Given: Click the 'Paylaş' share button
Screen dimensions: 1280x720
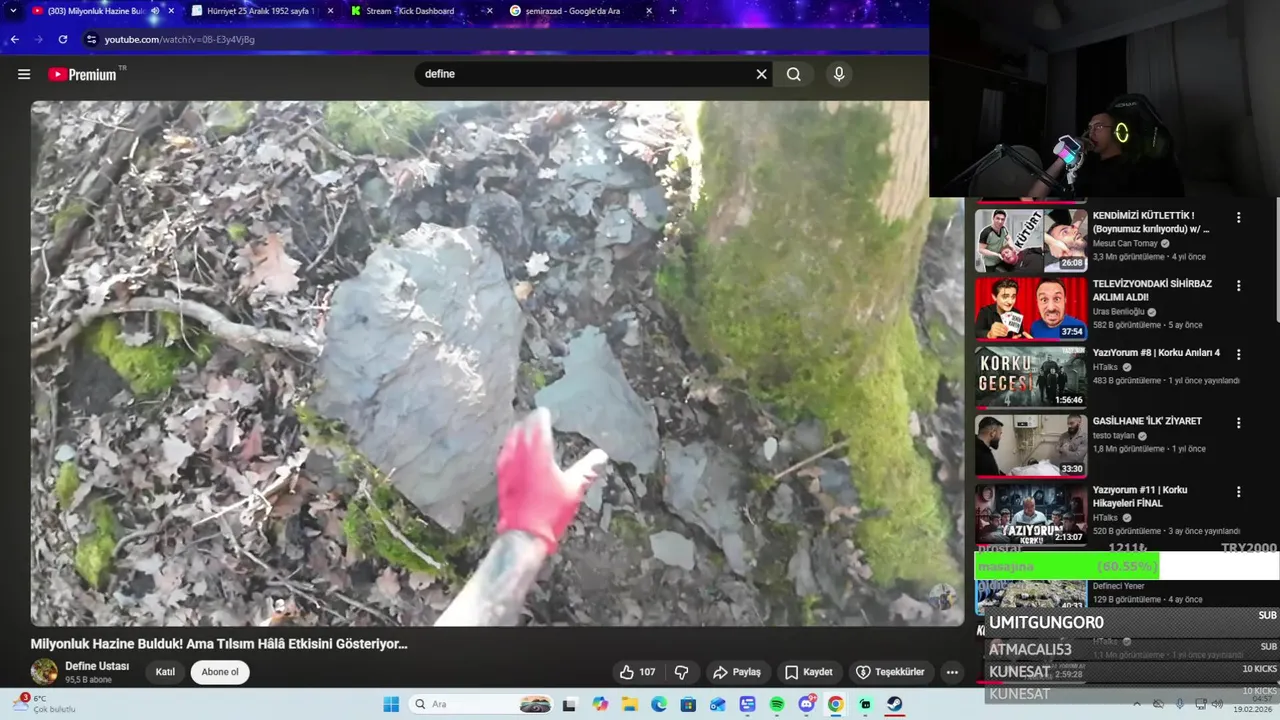Looking at the screenshot, I should [736, 672].
